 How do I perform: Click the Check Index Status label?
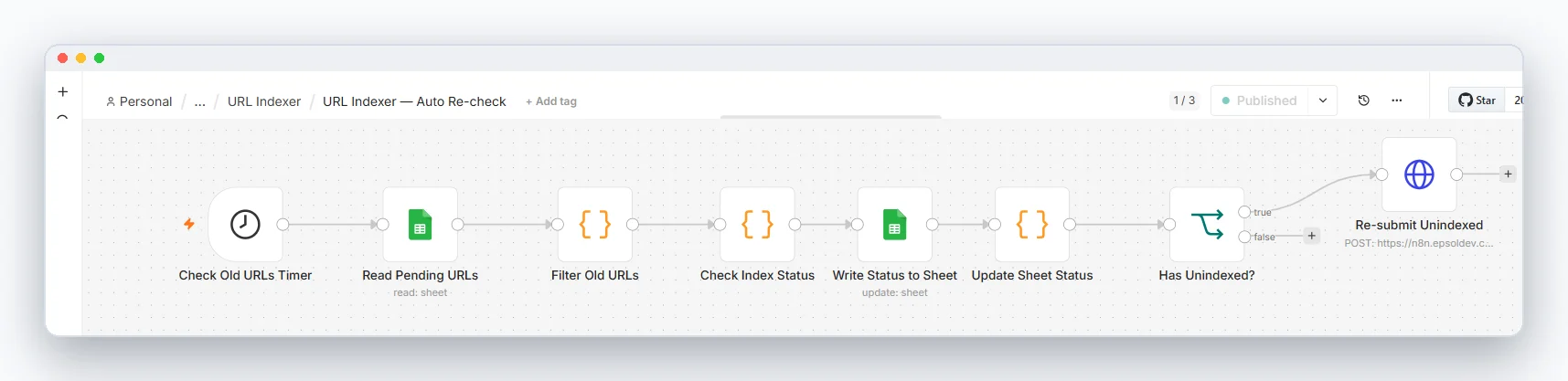(x=757, y=275)
